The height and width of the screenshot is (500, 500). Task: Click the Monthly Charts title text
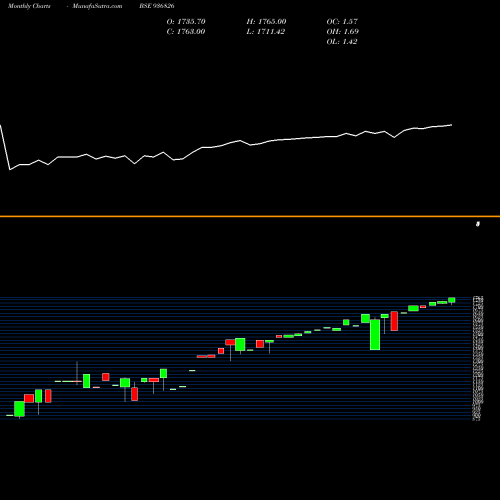point(29,6)
